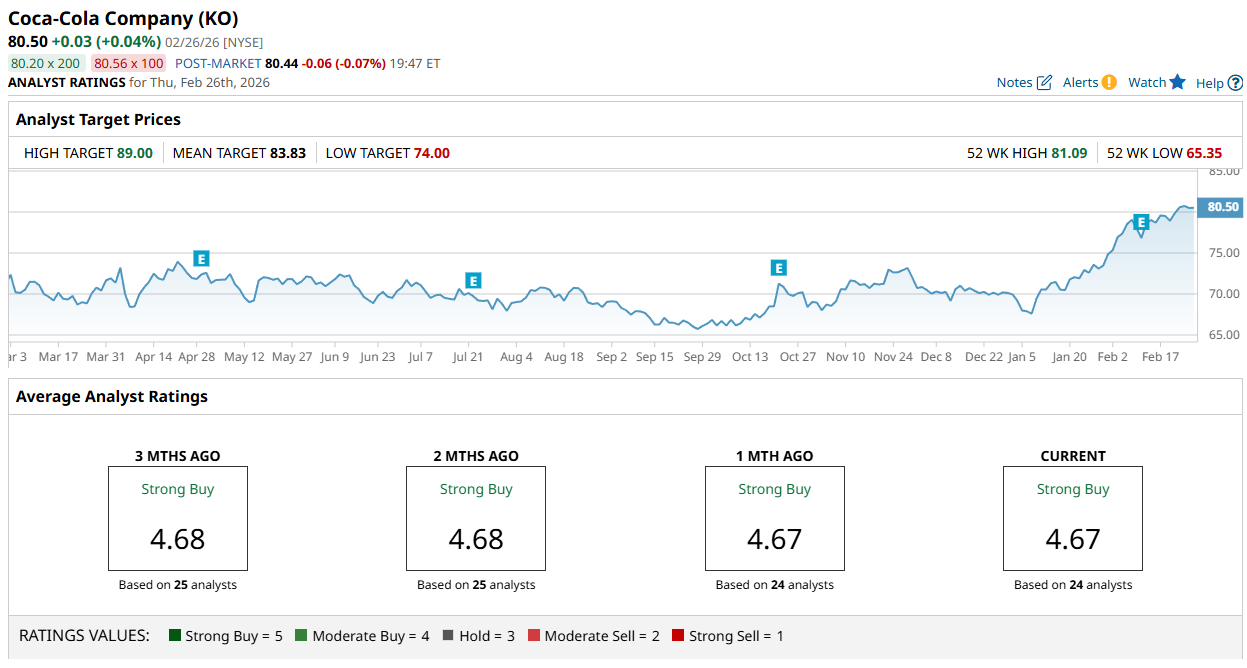Click the Analyst Target Prices heading
This screenshot has height=668, width=1247.
tap(98, 119)
